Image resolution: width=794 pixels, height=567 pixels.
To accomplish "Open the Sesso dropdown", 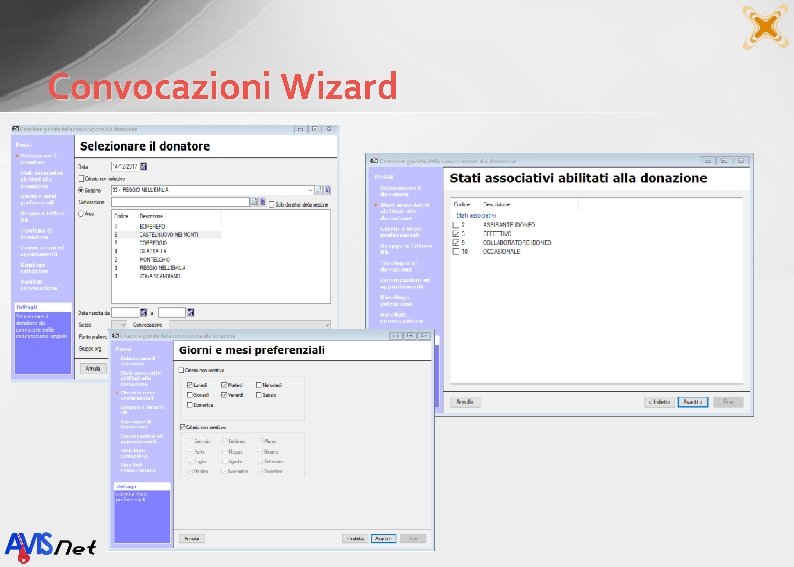I will pos(119,325).
